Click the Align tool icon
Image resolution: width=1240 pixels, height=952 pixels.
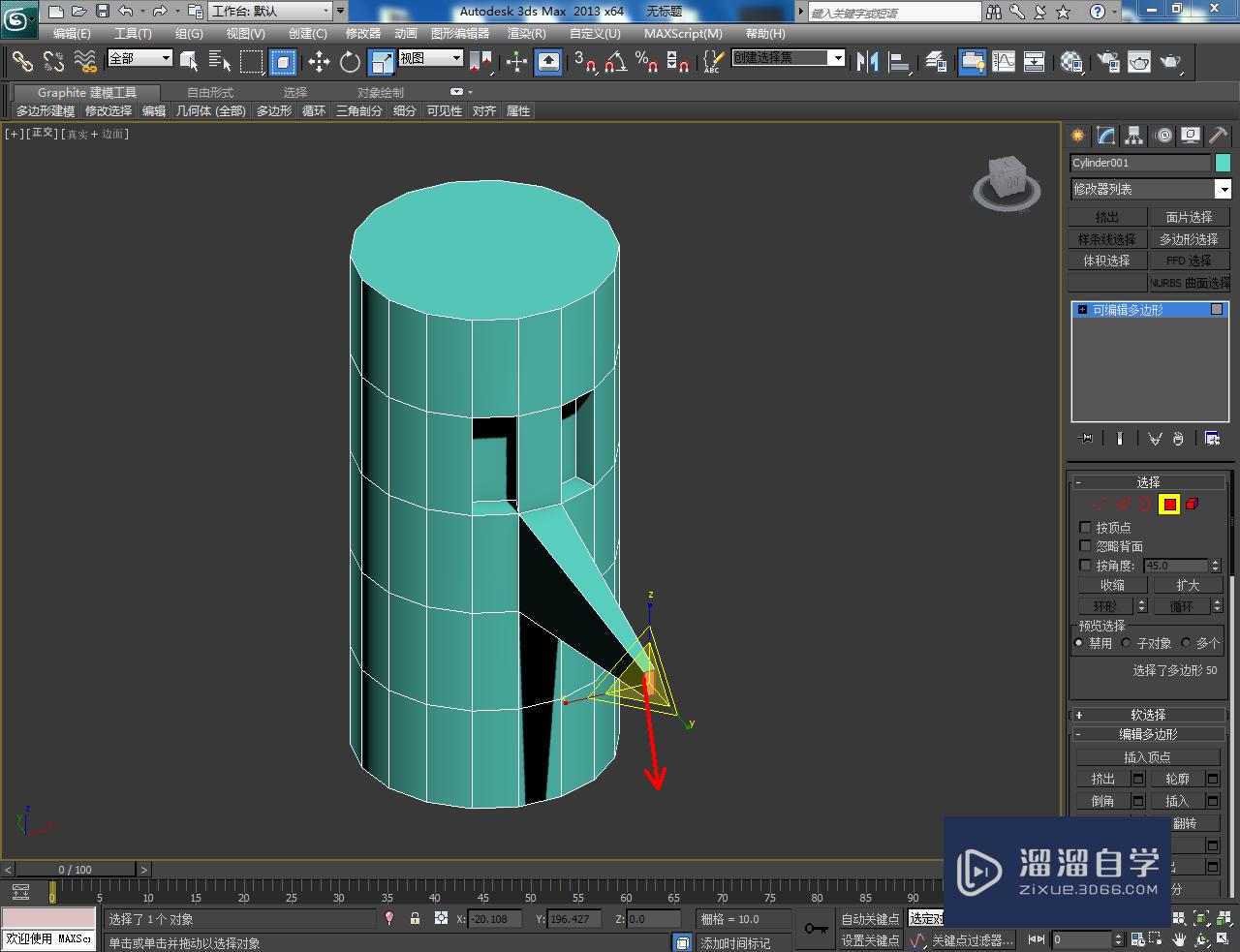tap(899, 62)
